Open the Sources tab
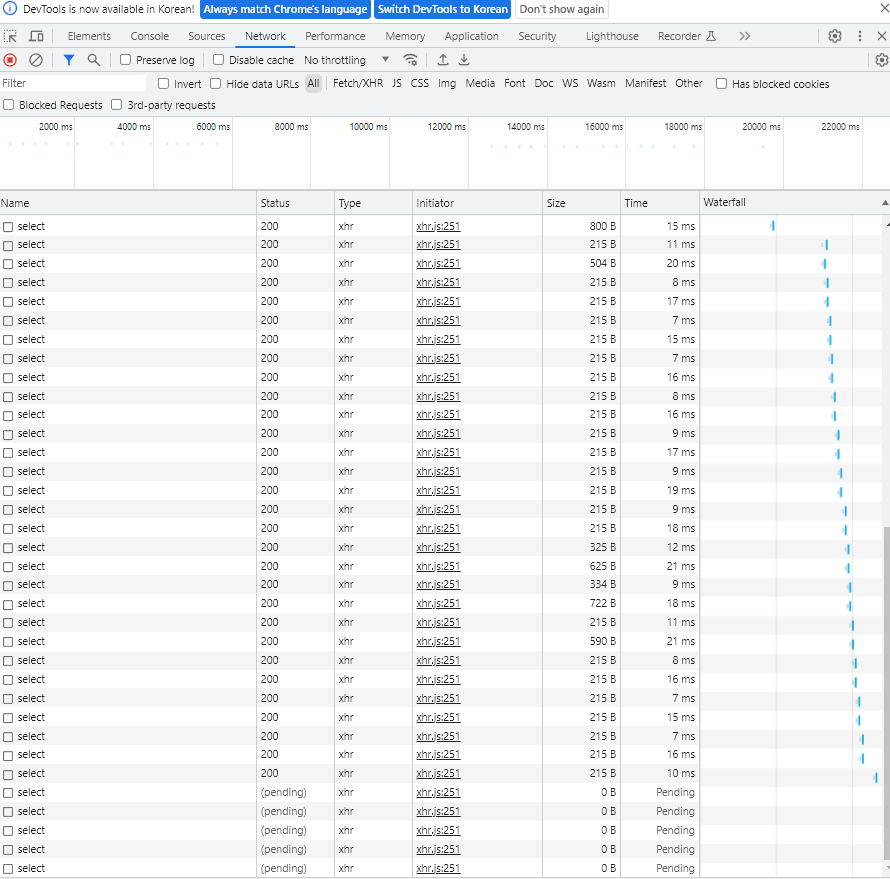The height and width of the screenshot is (879, 890). click(207, 36)
